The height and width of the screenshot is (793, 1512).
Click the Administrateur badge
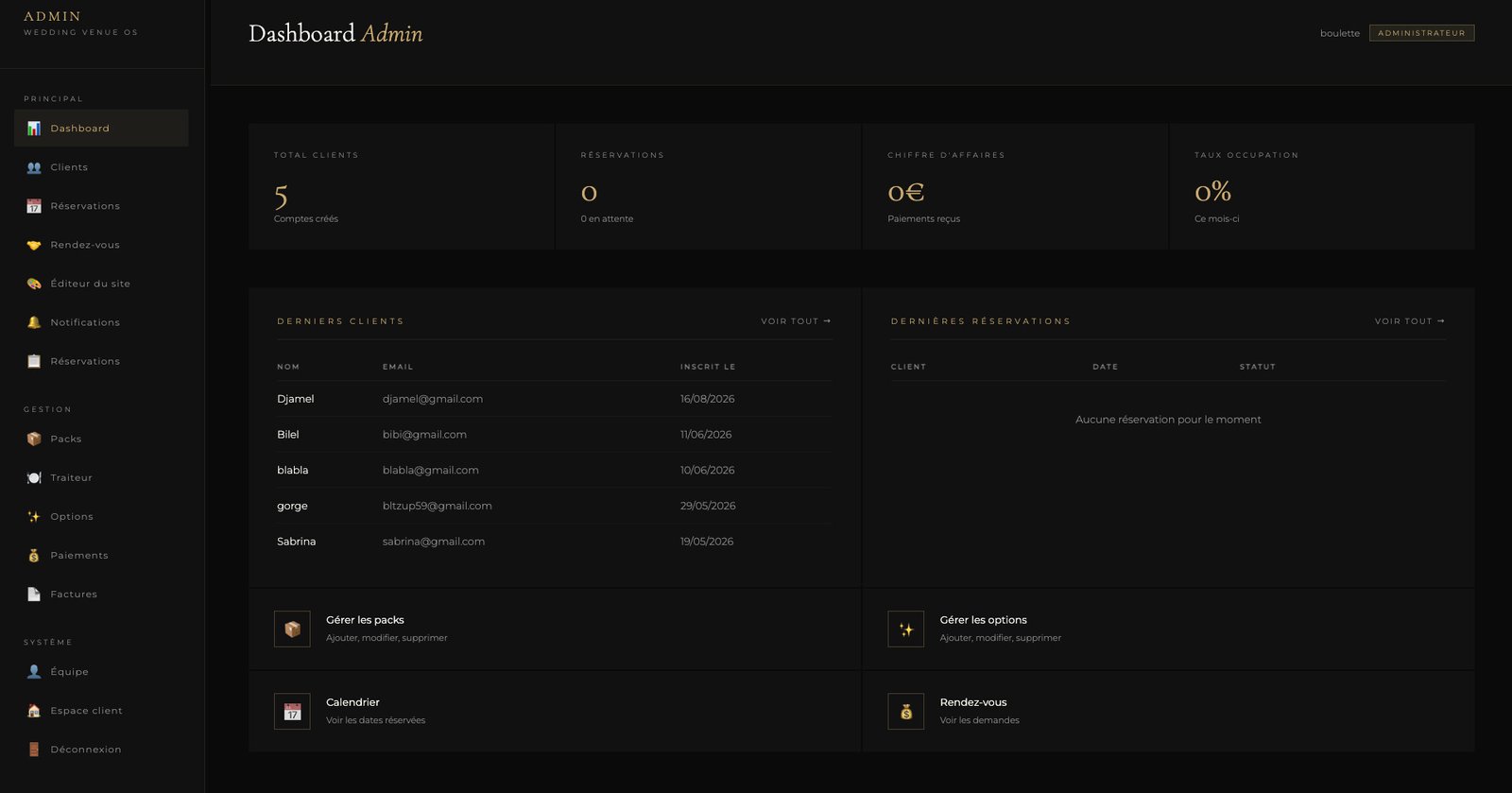tap(1421, 33)
